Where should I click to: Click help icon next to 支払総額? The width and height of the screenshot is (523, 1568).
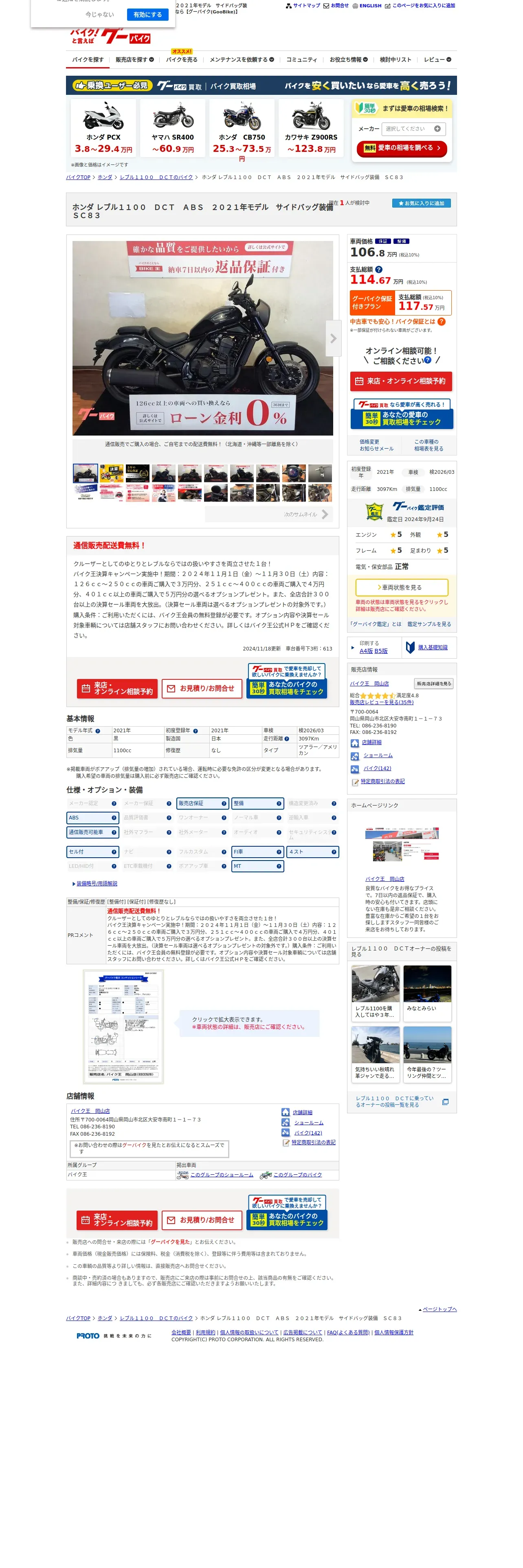pos(379,269)
